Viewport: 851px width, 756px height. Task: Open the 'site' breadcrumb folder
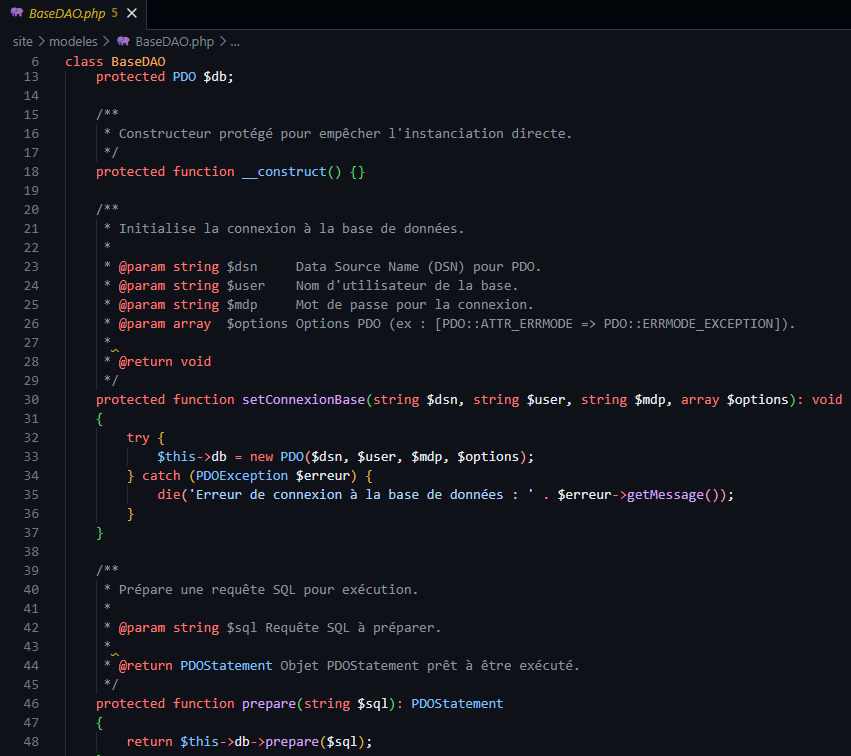point(23,41)
